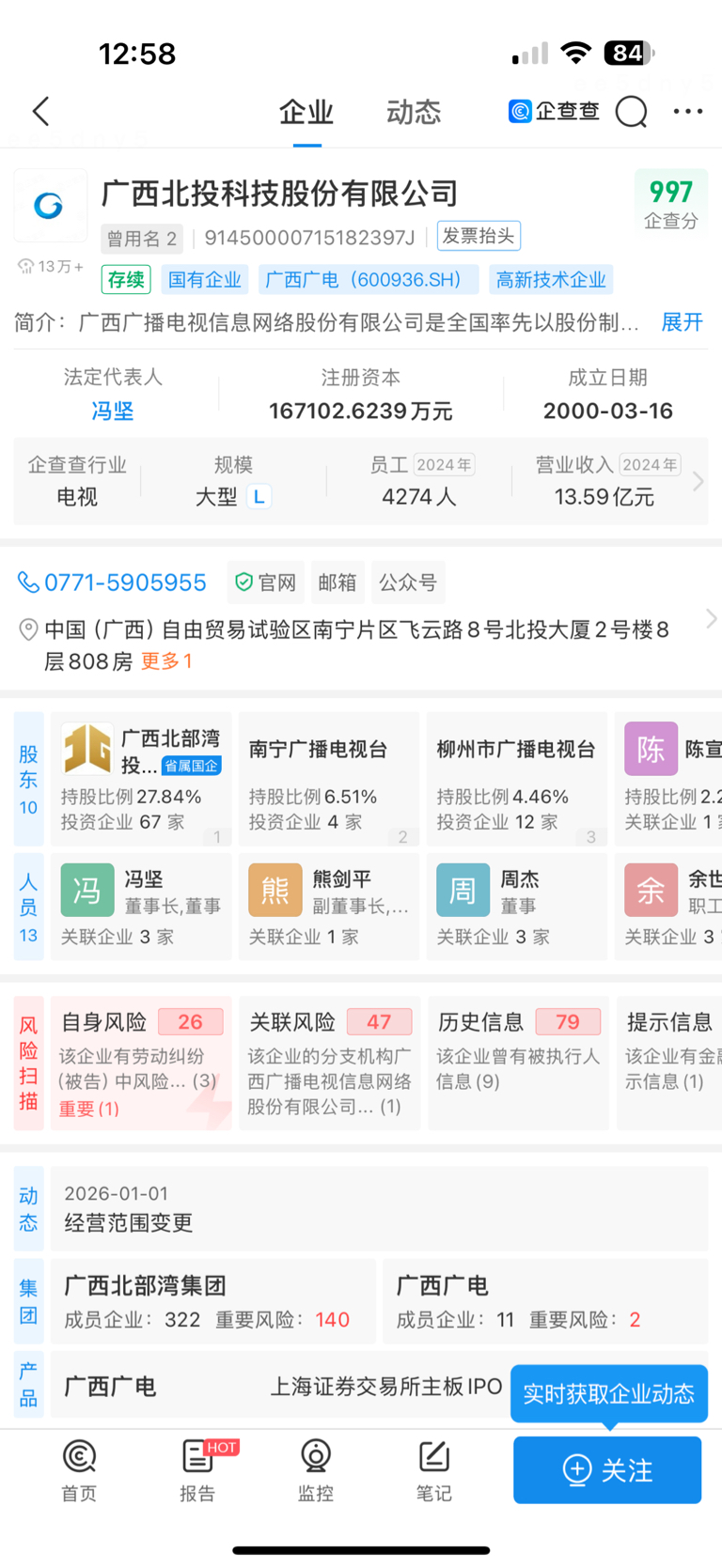
Task: Open 监控 monitoring icon
Action: 316,1471
